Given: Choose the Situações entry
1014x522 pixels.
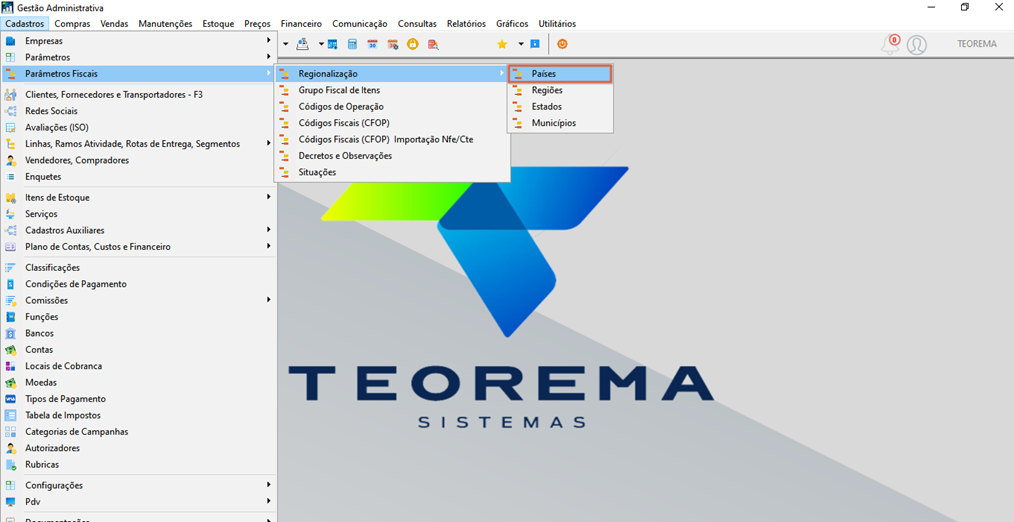Looking at the screenshot, I should click(x=393, y=172).
